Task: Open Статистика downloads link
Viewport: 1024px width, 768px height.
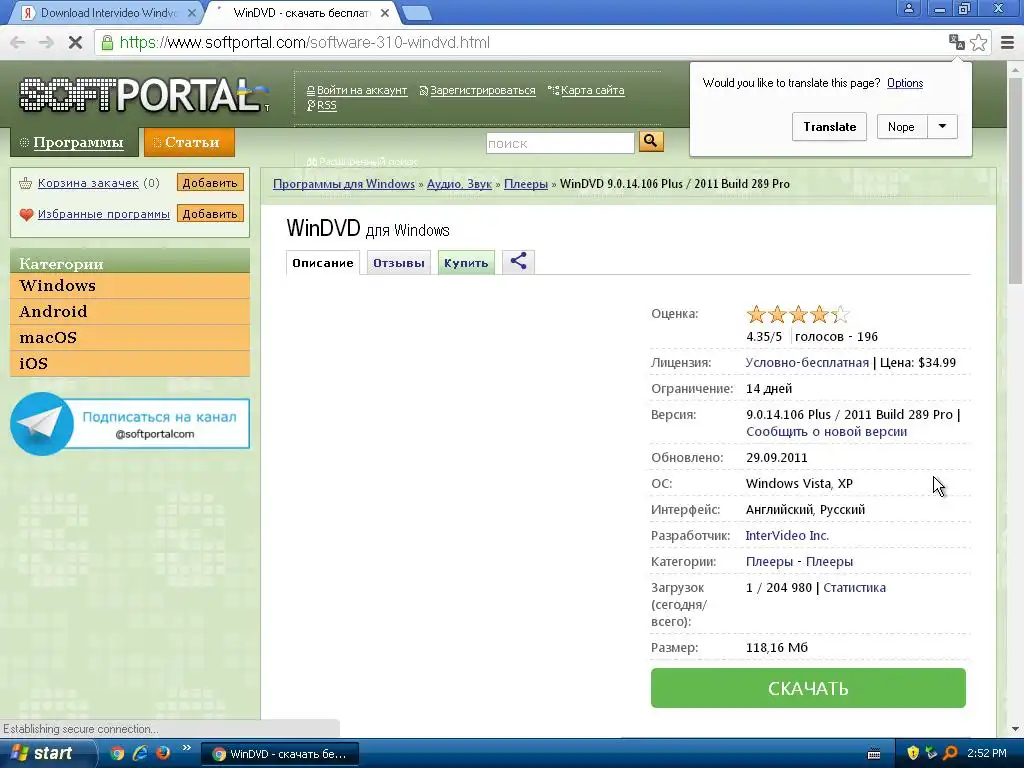Action: [x=854, y=587]
